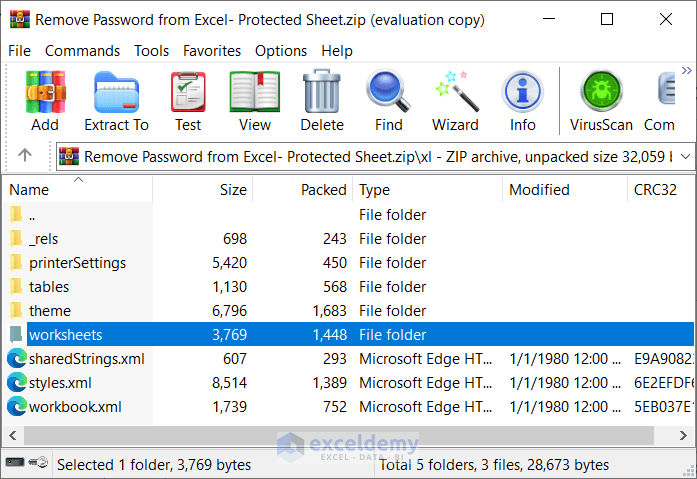Viewport: 697px width, 479px height.
Task: Open the Commands menu
Action: coord(82,50)
